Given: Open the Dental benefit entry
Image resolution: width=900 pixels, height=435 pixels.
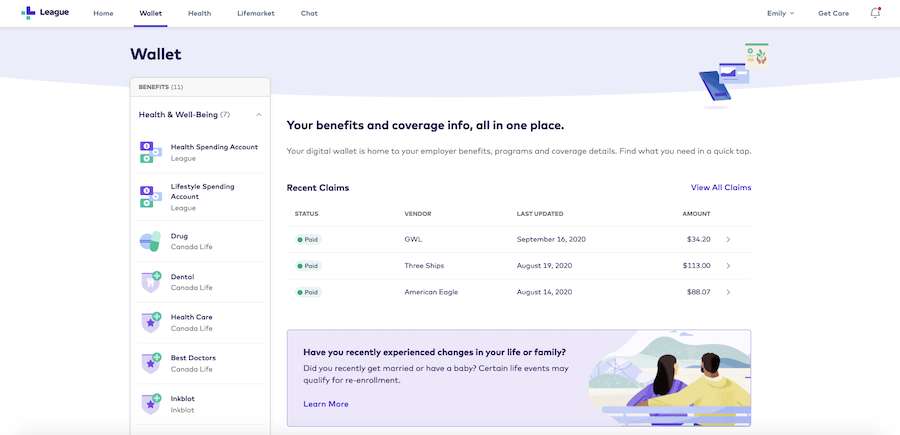Looking at the screenshot, I should pyautogui.click(x=200, y=282).
